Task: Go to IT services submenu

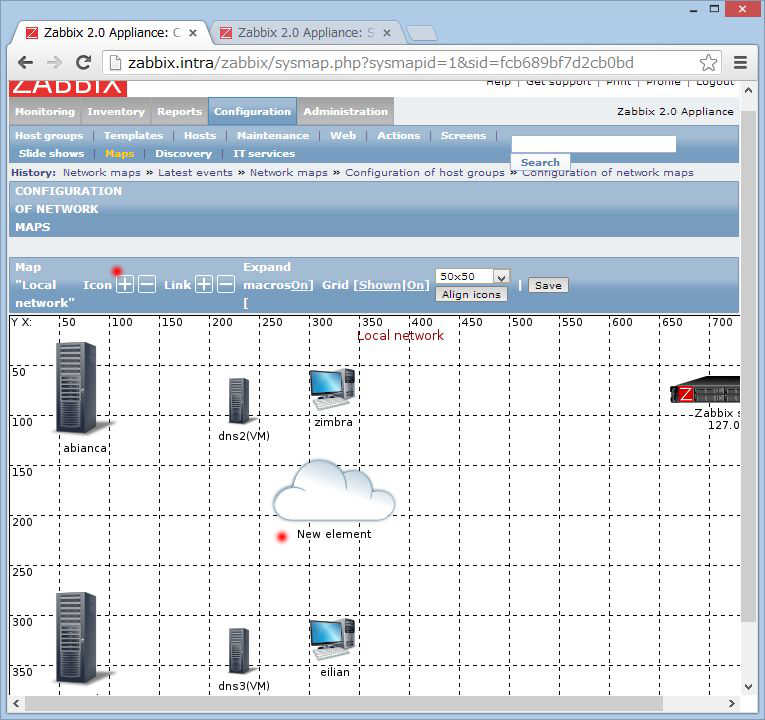Action: coord(264,154)
